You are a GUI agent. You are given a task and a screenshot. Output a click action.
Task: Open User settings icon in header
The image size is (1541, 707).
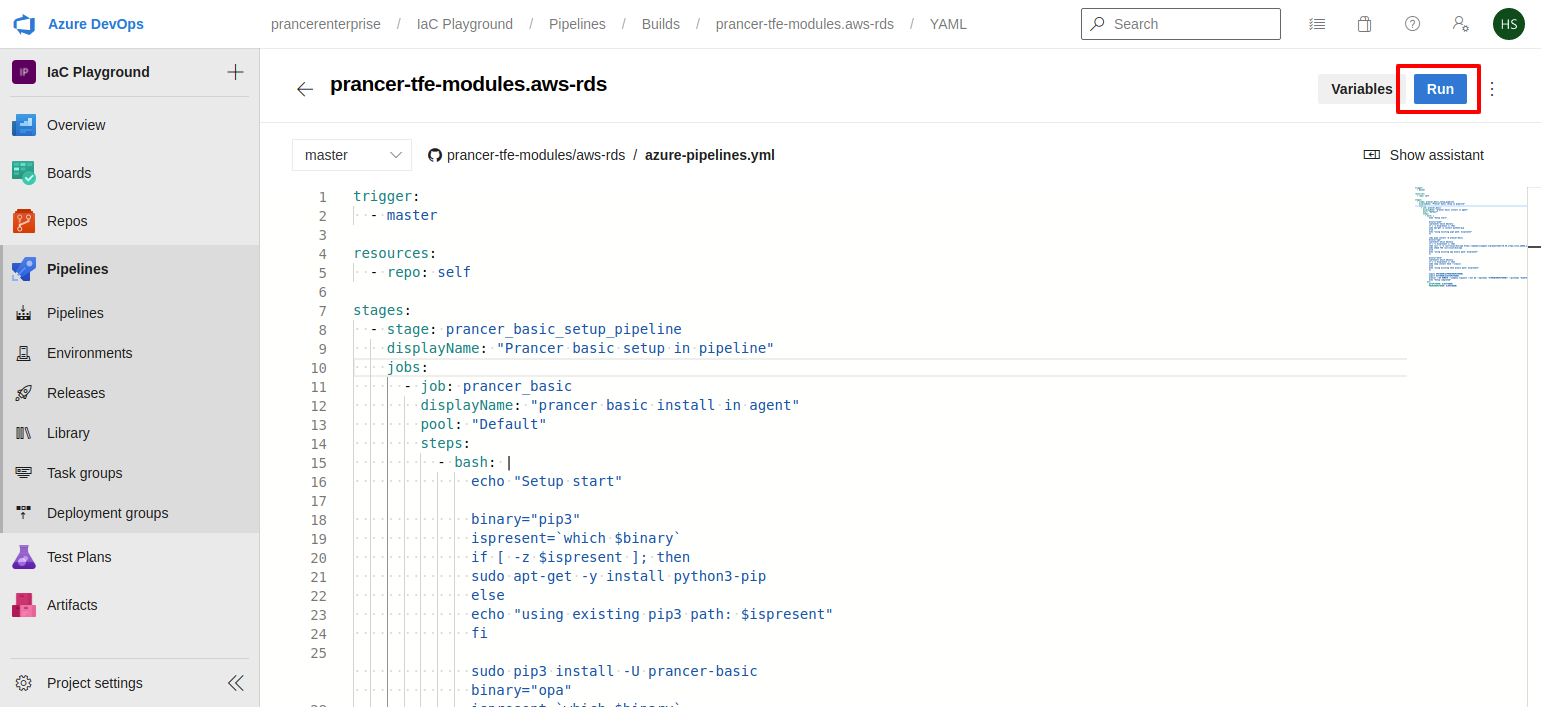[x=1460, y=24]
